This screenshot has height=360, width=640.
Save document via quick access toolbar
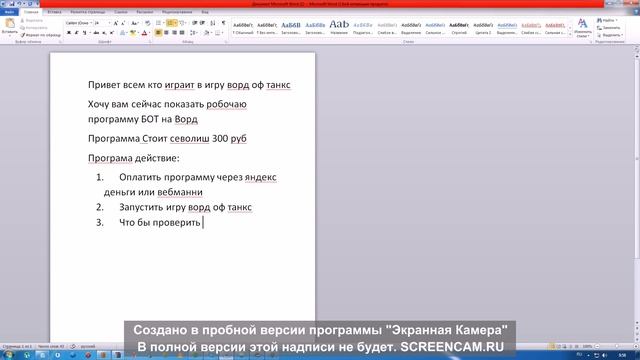tap(11, 4)
